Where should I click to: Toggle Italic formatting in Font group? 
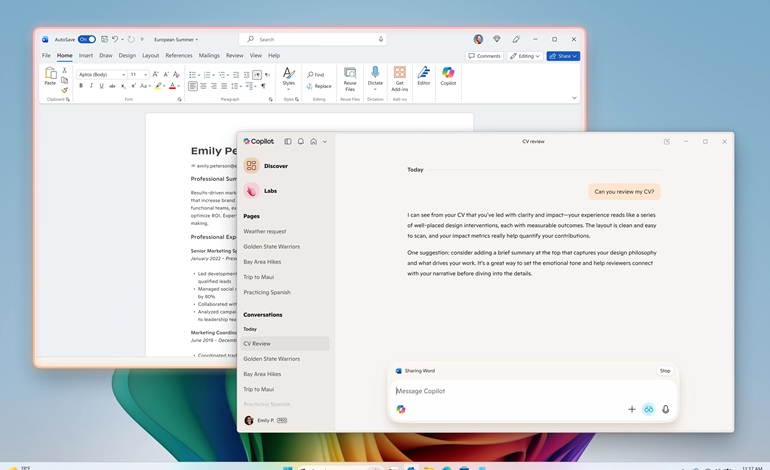[x=91, y=86]
